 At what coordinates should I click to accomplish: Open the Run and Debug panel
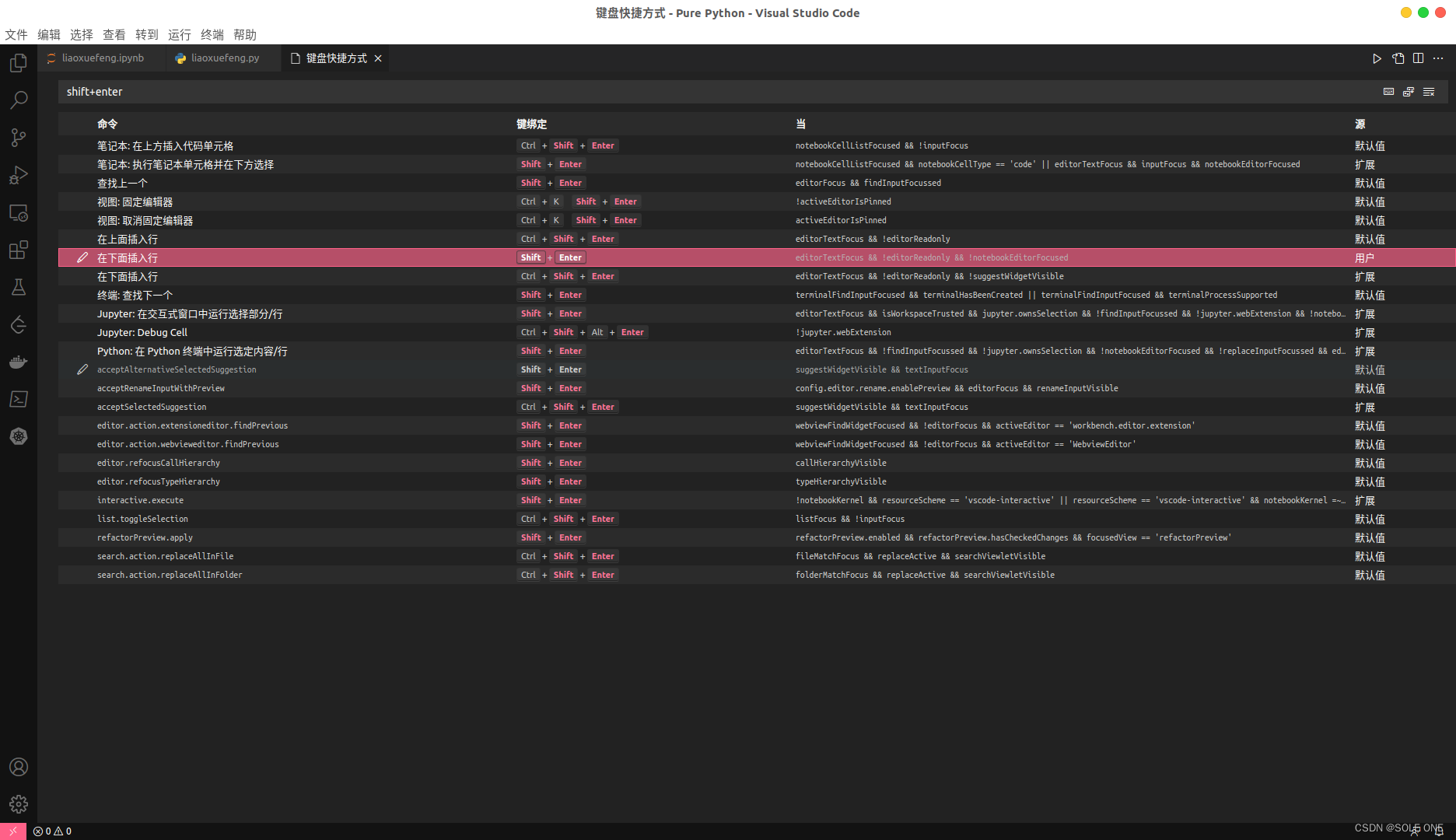(19, 175)
